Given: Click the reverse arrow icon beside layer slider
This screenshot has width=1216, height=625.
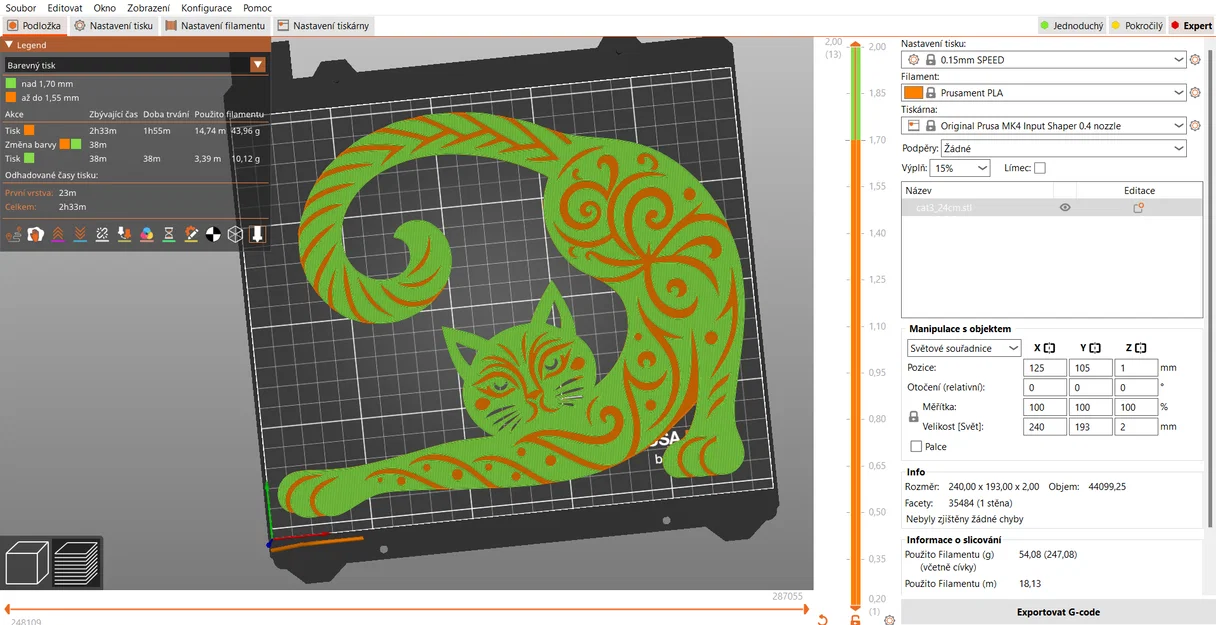Looking at the screenshot, I should pyautogui.click(x=822, y=619).
